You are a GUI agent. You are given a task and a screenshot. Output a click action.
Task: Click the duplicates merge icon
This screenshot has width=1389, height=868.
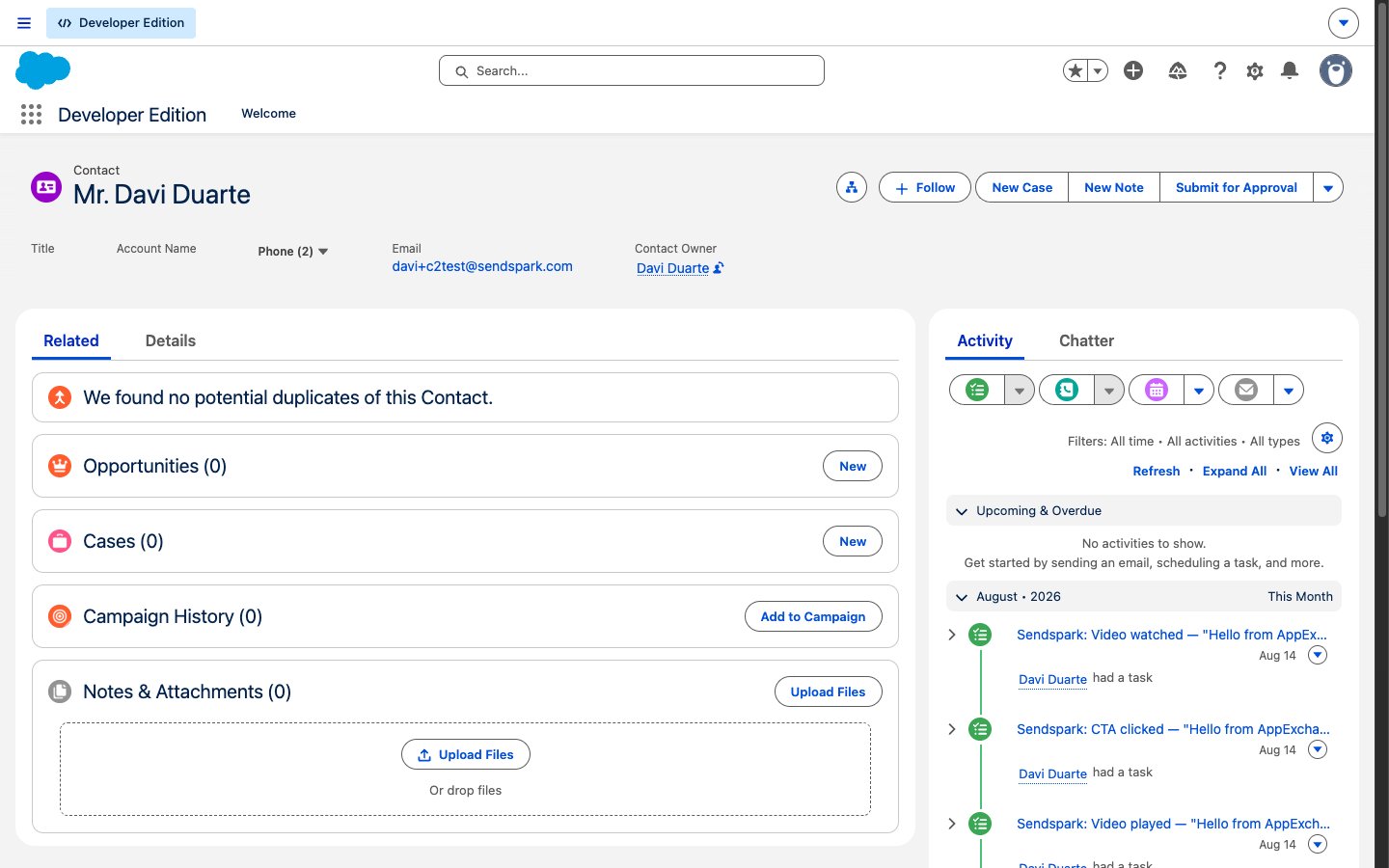(x=60, y=397)
